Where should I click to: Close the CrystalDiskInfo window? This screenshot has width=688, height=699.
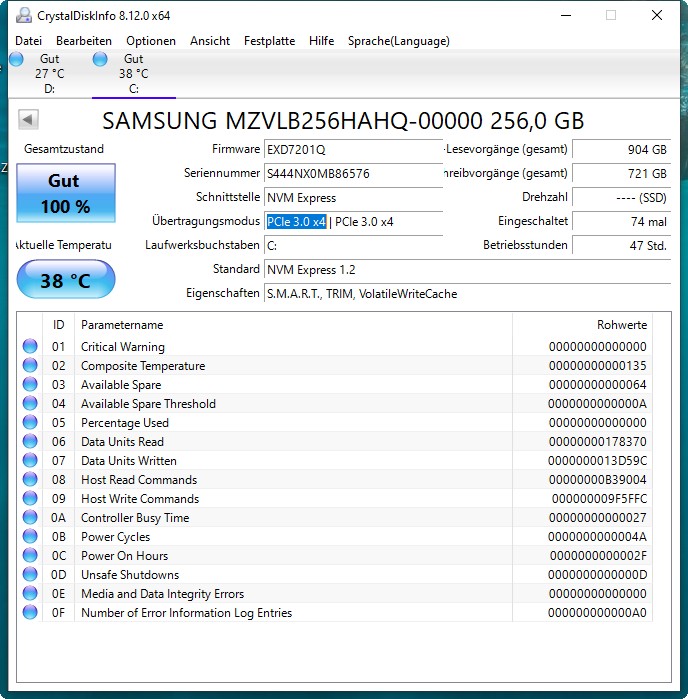[656, 16]
